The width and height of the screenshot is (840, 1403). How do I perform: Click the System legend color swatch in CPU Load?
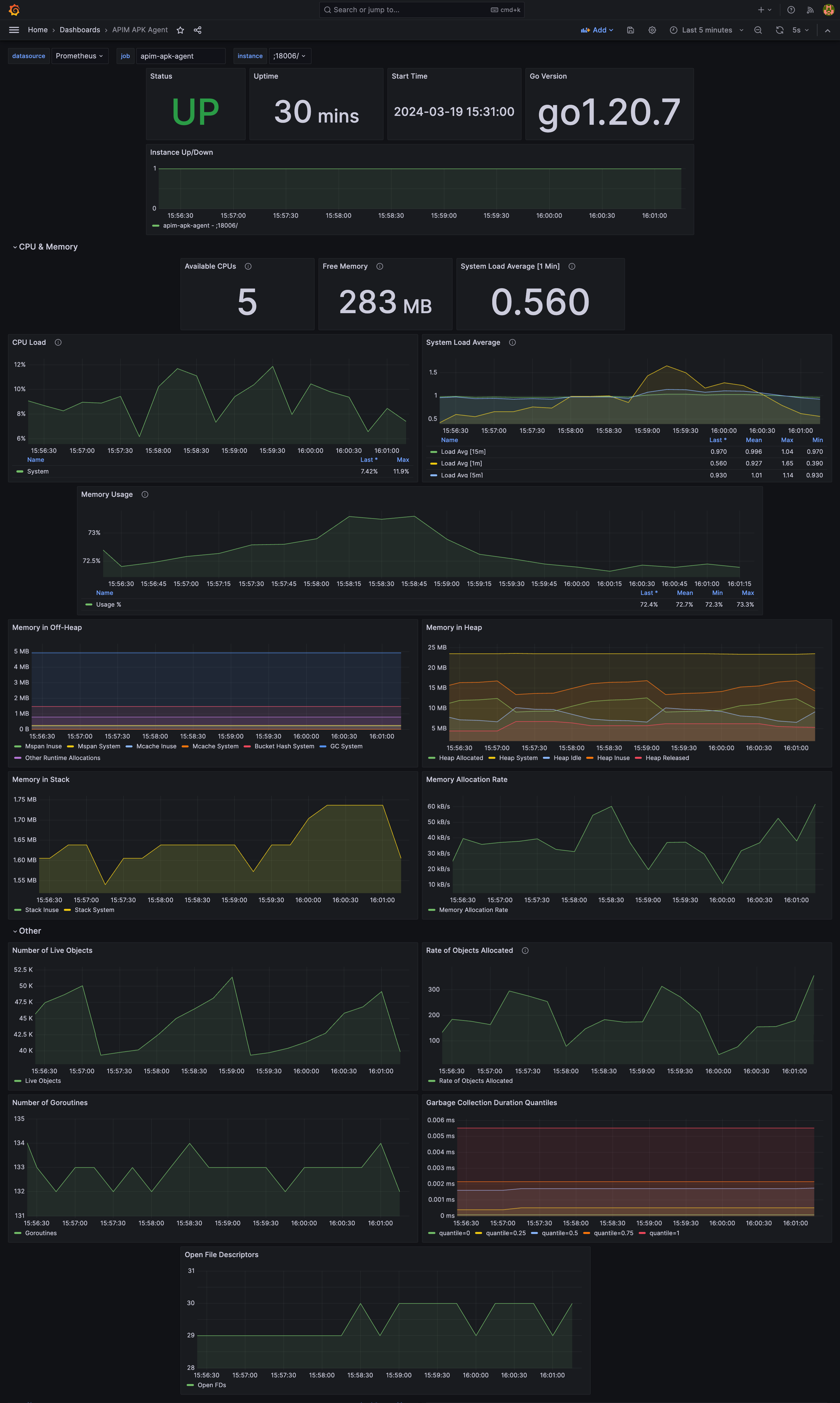point(20,471)
